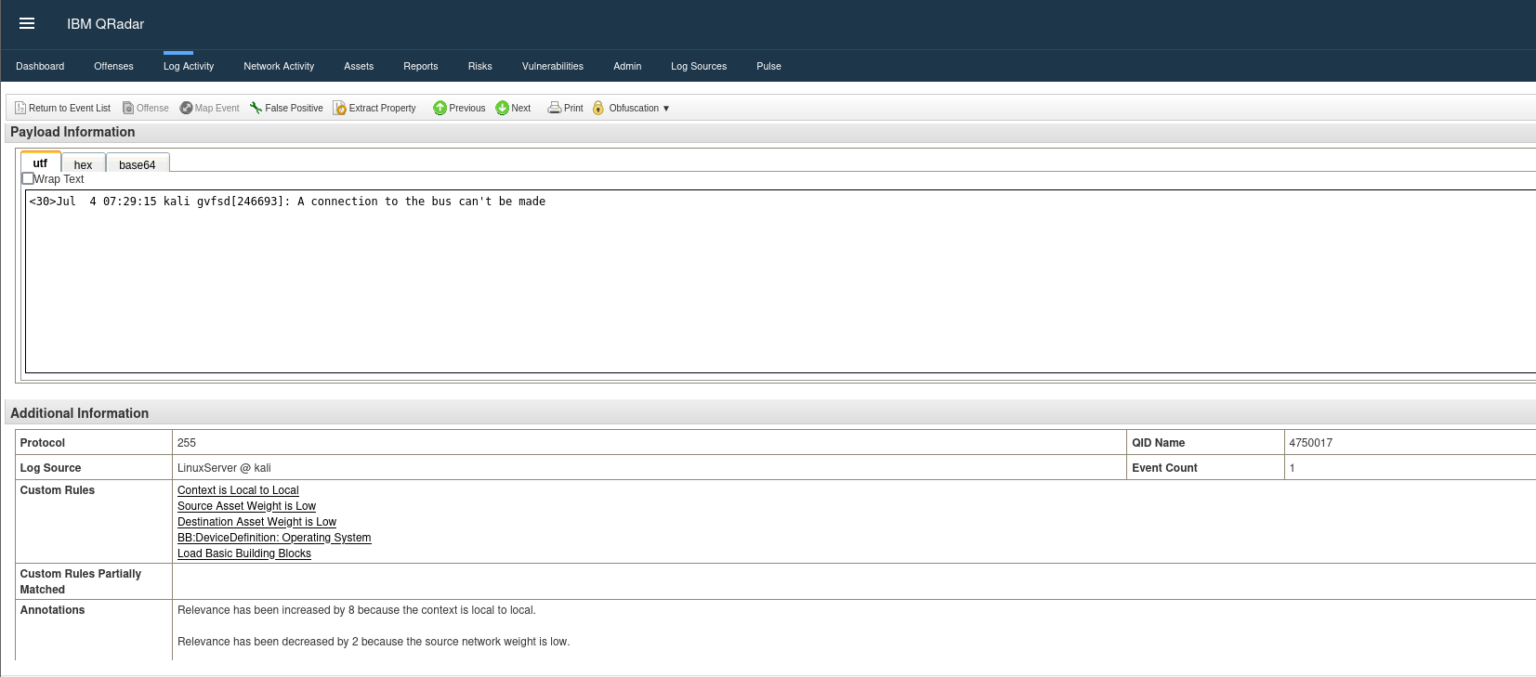Click the Extract Property icon

pyautogui.click(x=340, y=108)
